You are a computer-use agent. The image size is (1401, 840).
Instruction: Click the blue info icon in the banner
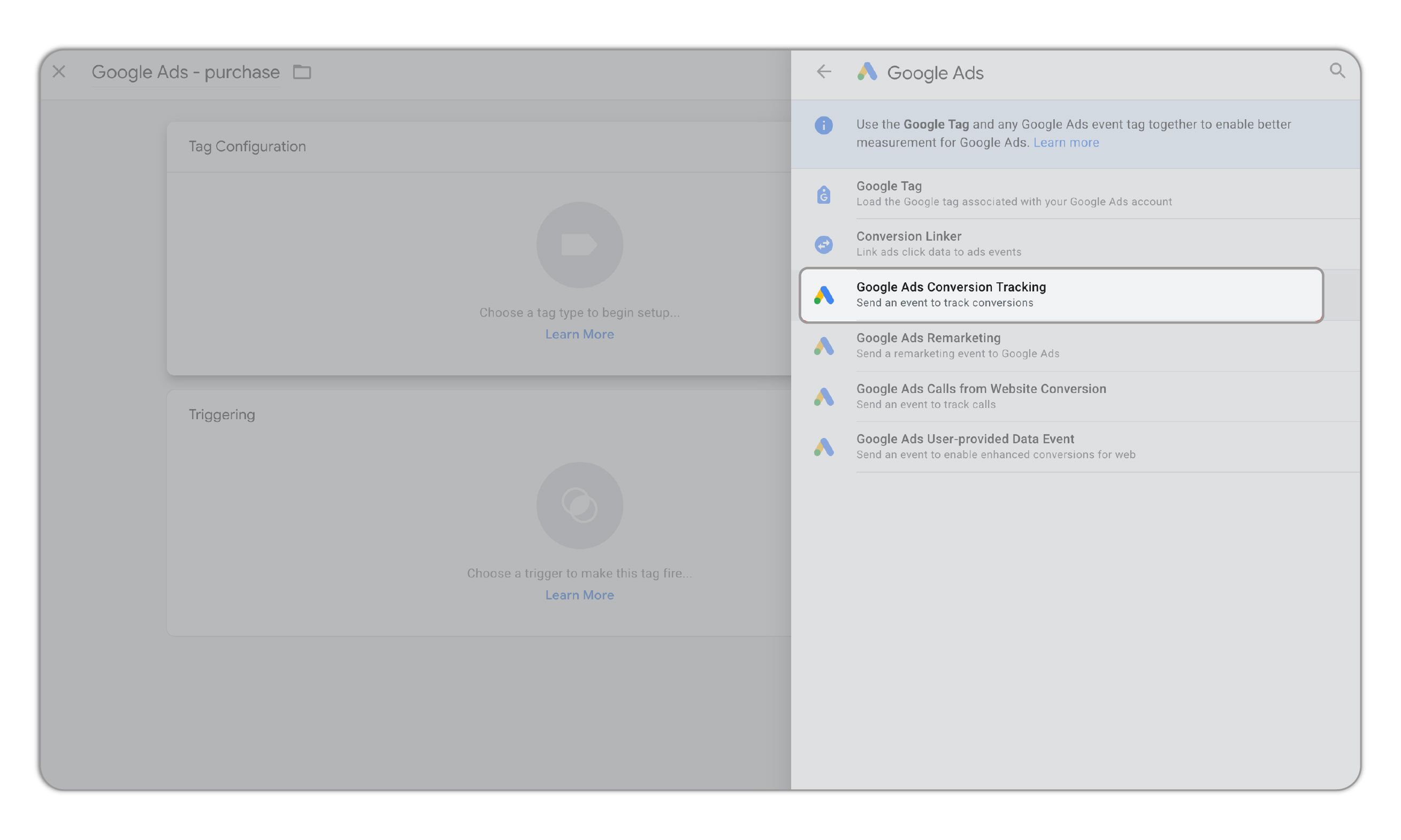point(823,125)
